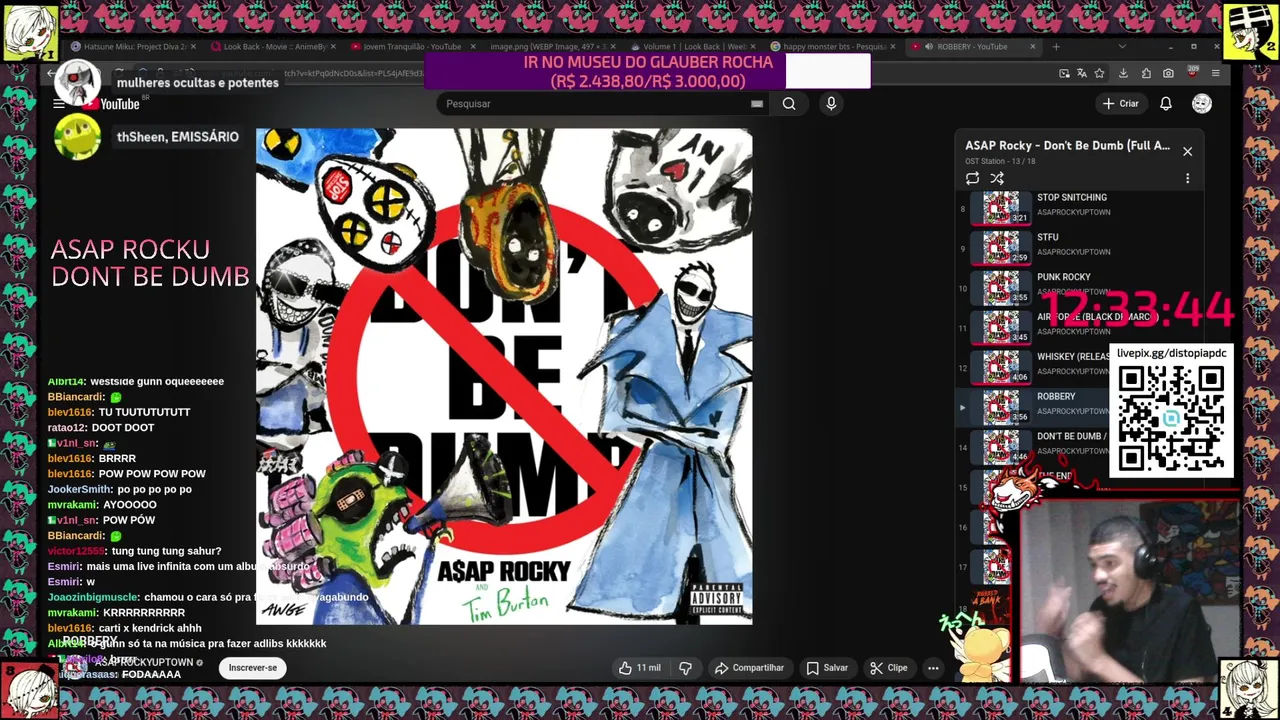Open YouTube notifications bell
The height and width of the screenshot is (720, 1280).
click(1166, 103)
